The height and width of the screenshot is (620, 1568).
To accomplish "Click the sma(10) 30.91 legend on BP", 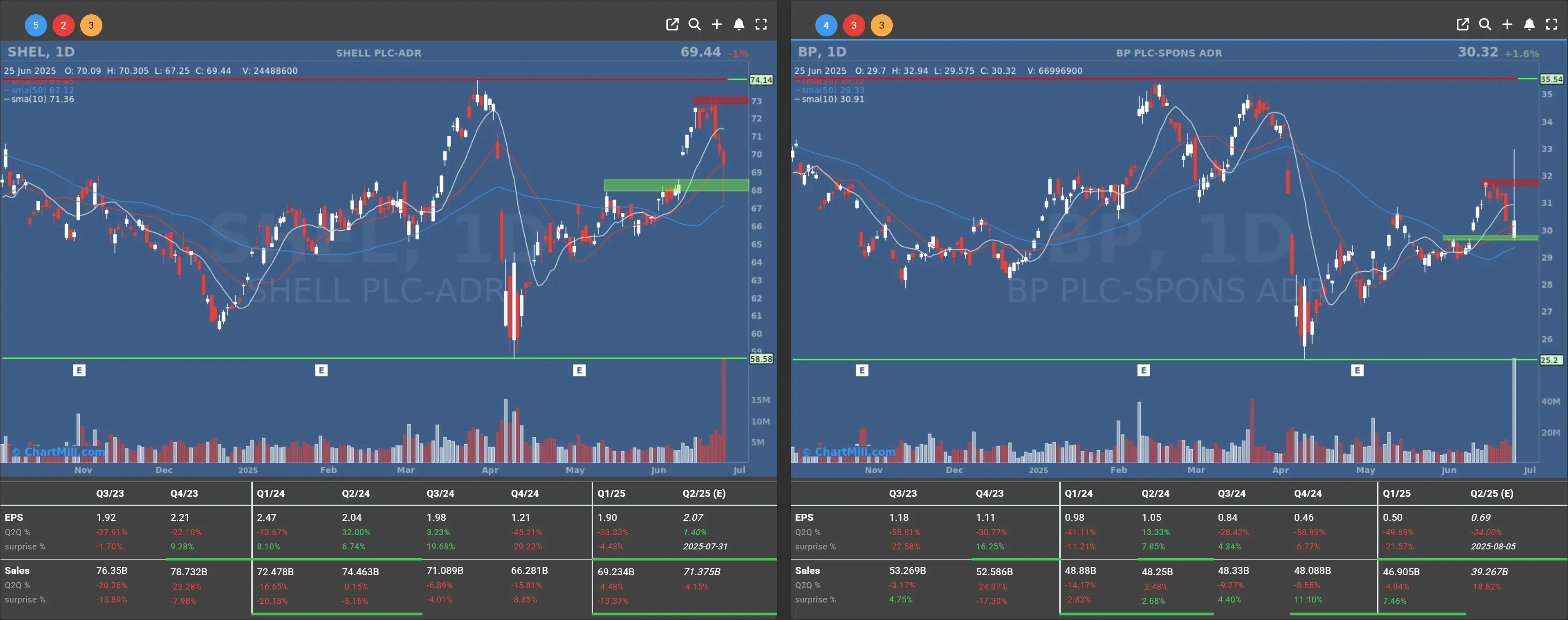I will click(830, 99).
